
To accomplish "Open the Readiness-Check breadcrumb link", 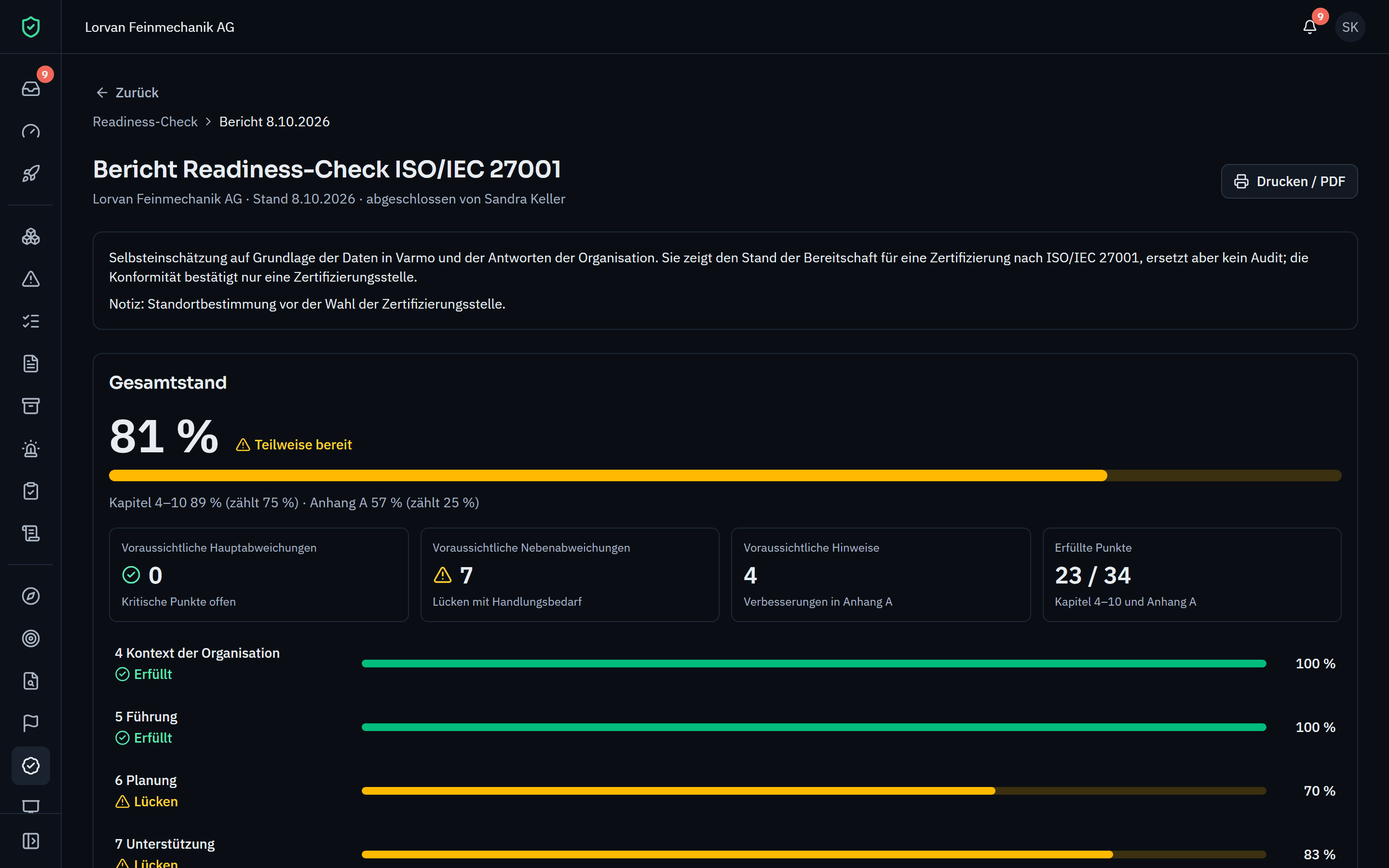I will click(x=145, y=122).
